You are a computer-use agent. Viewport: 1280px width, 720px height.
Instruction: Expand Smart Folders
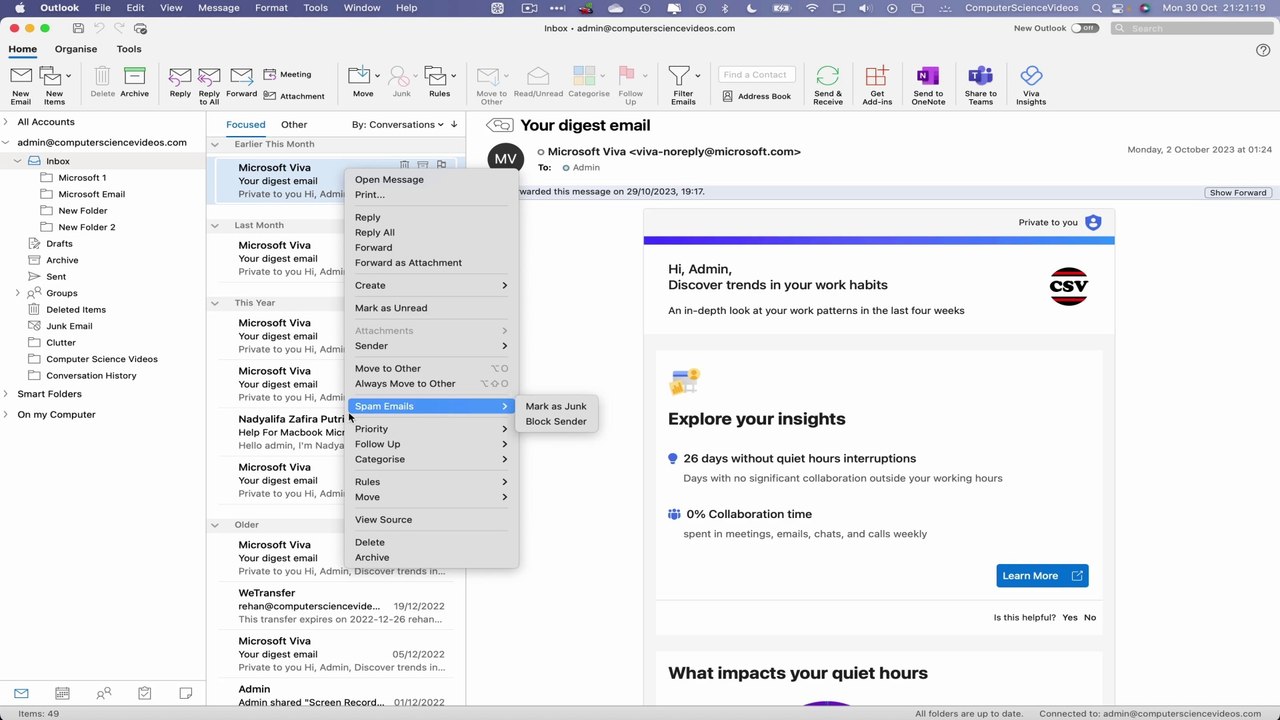pos(6,394)
